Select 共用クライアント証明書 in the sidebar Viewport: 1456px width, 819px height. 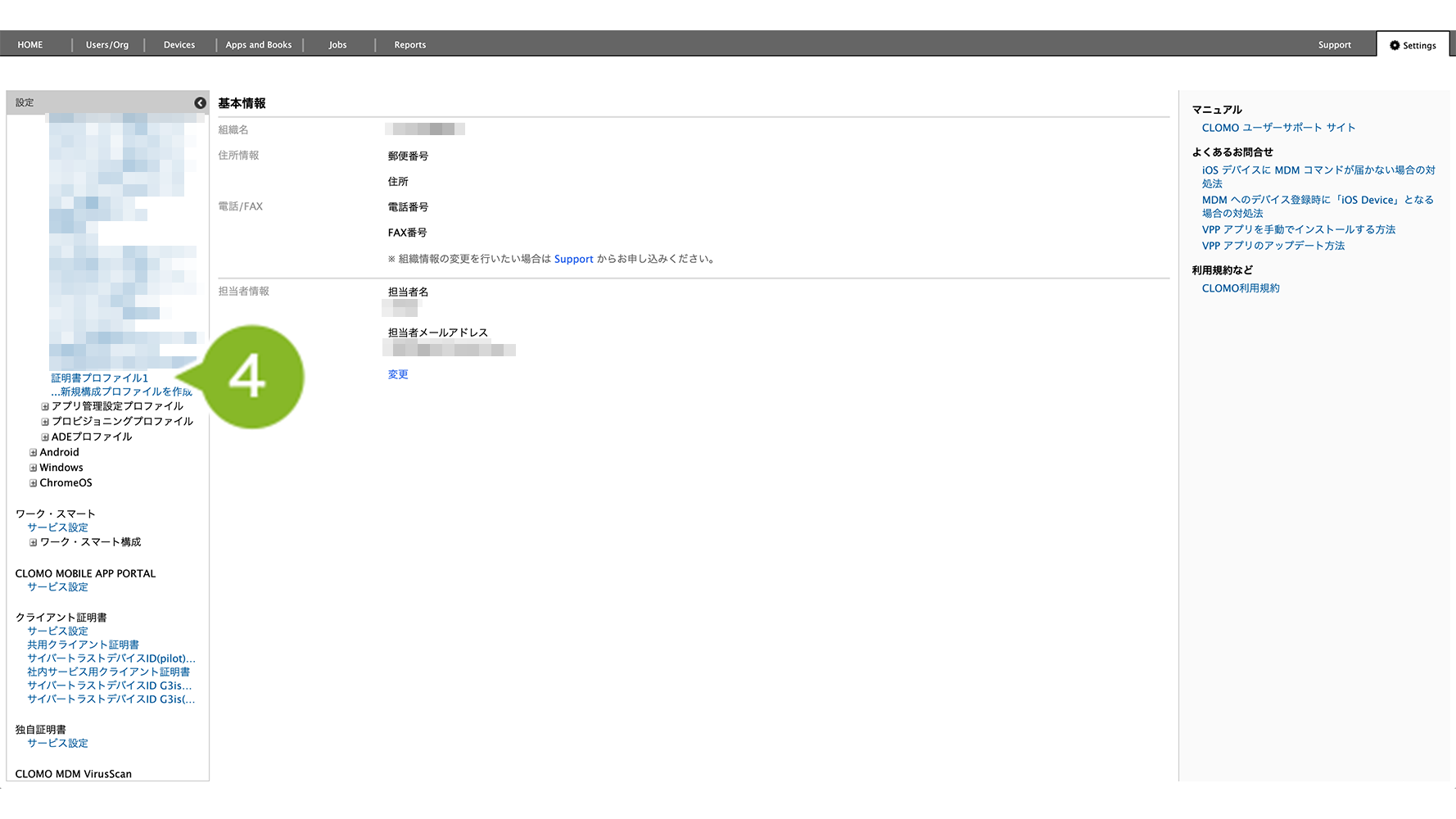point(83,645)
